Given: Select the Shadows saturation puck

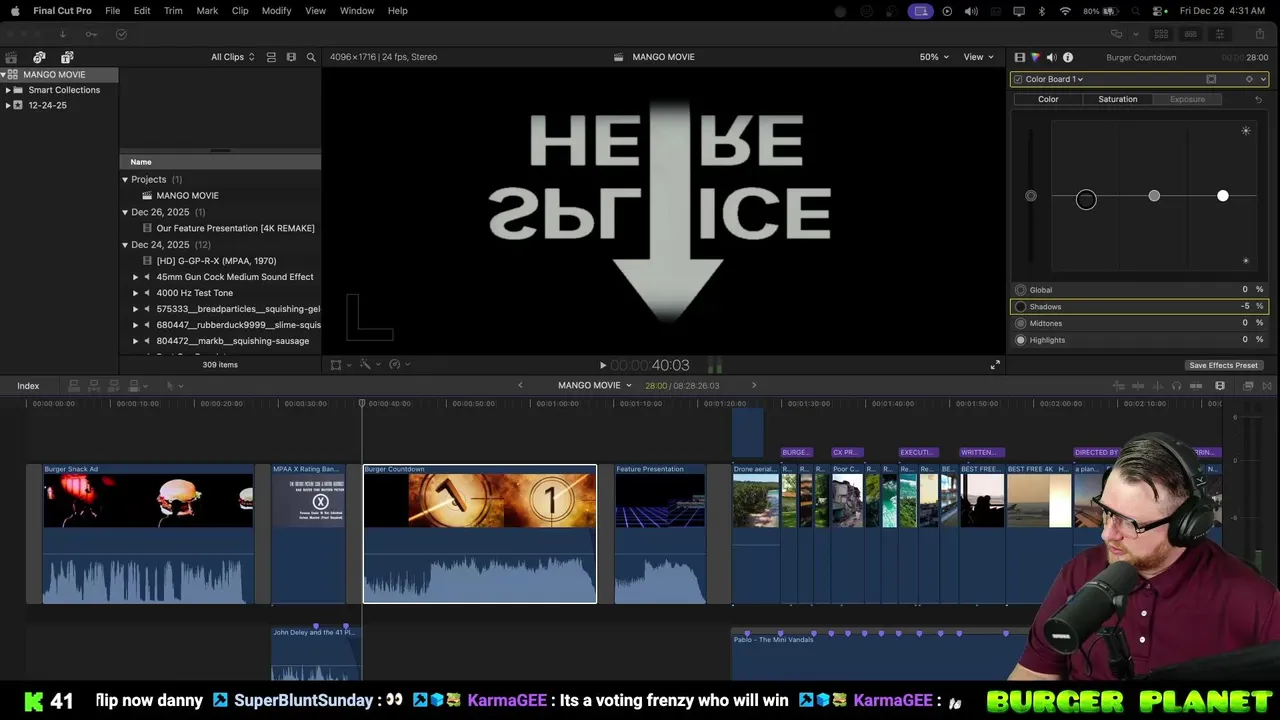Looking at the screenshot, I should (x=1086, y=200).
